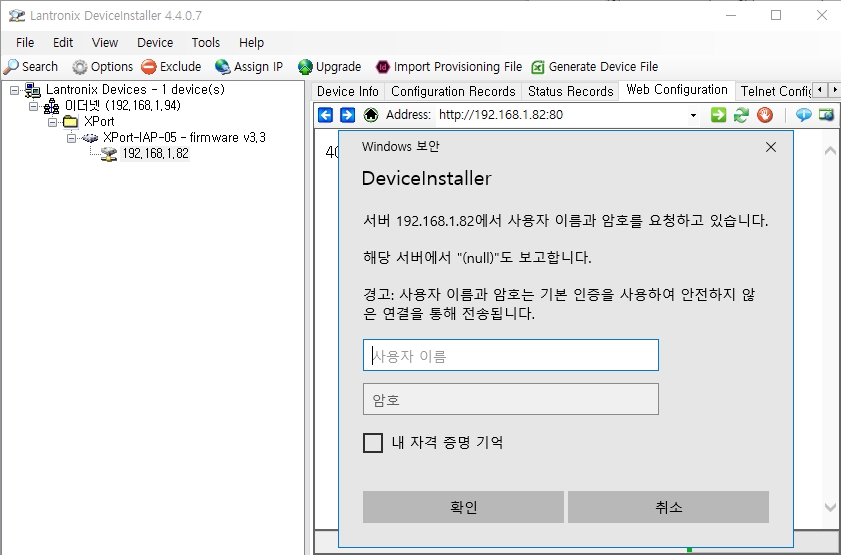Image resolution: width=841 pixels, height=555 pixels.
Task: Click Assign IP in the toolbar
Action: coord(249,66)
